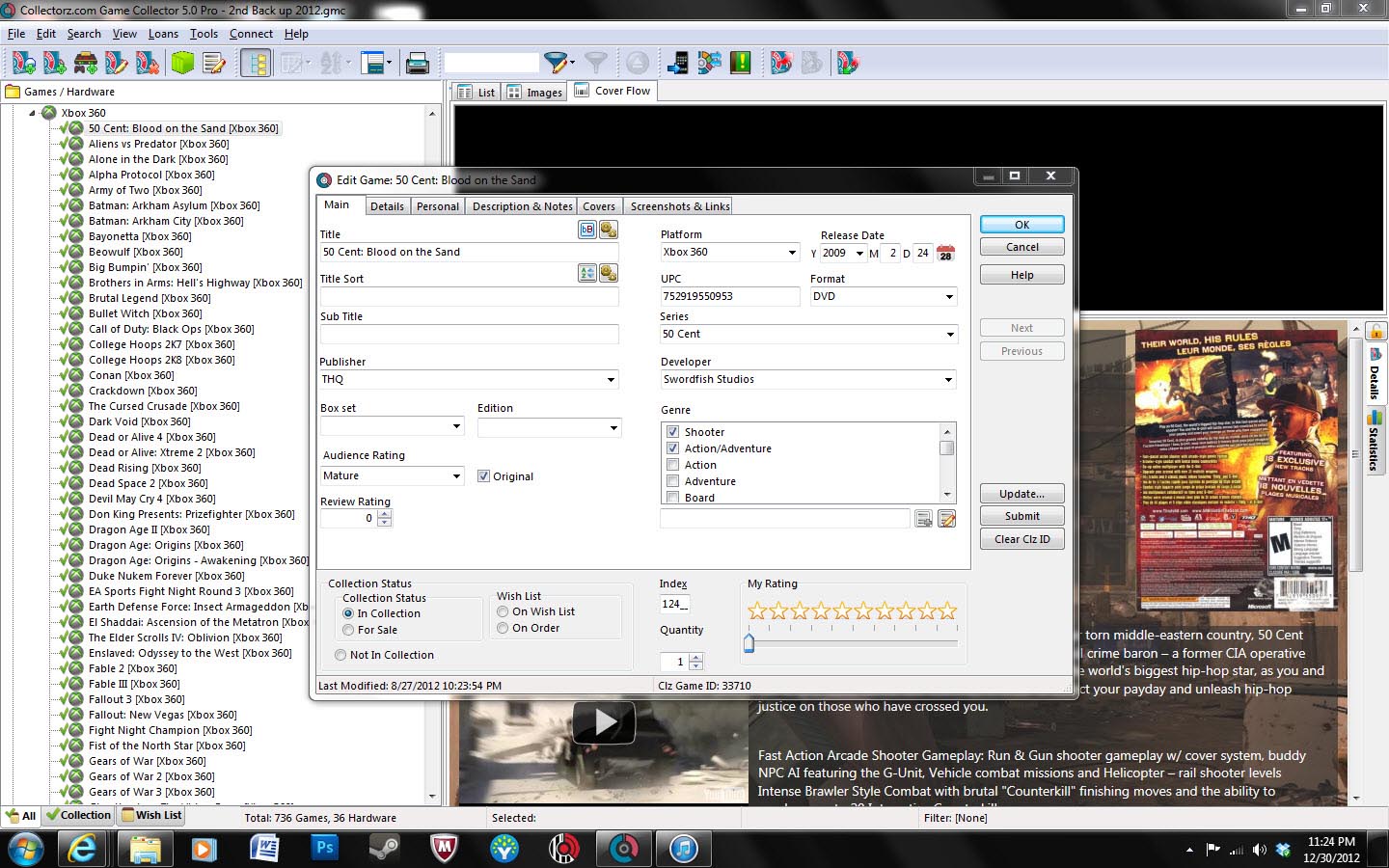Image resolution: width=1389 pixels, height=868 pixels.
Task: Click the Edit Game pencil toolbar icon
Action: (x=117, y=64)
